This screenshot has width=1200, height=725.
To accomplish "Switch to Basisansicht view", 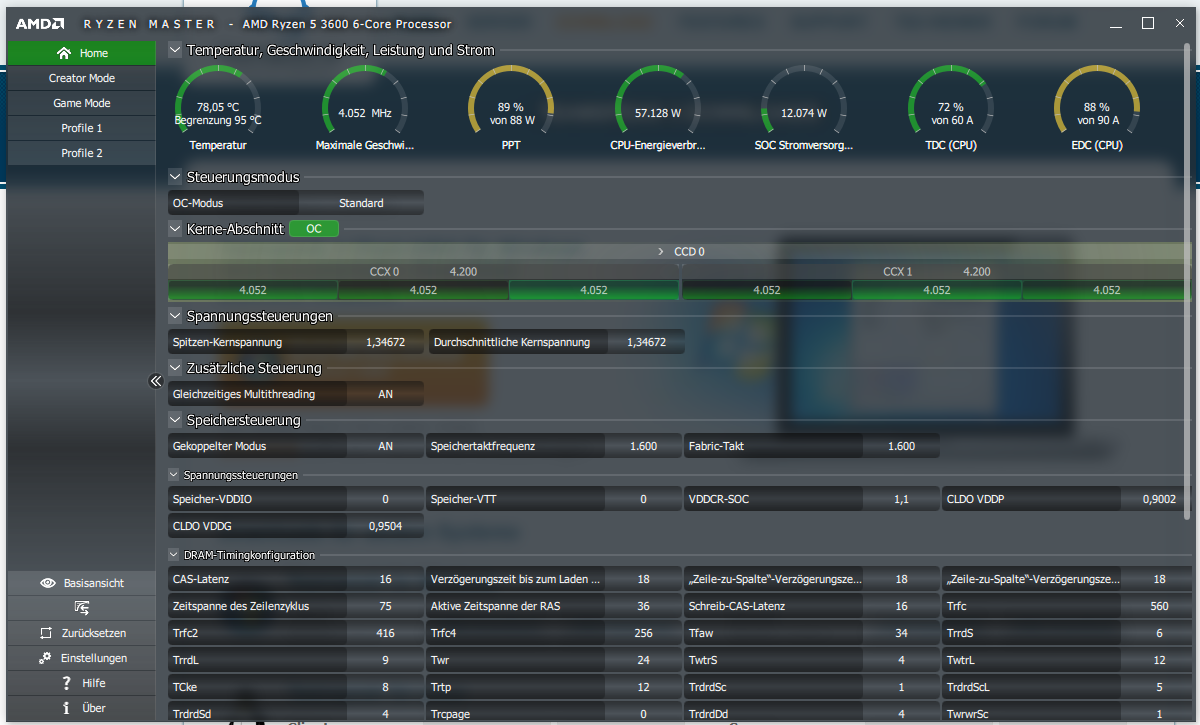I will [x=82, y=583].
